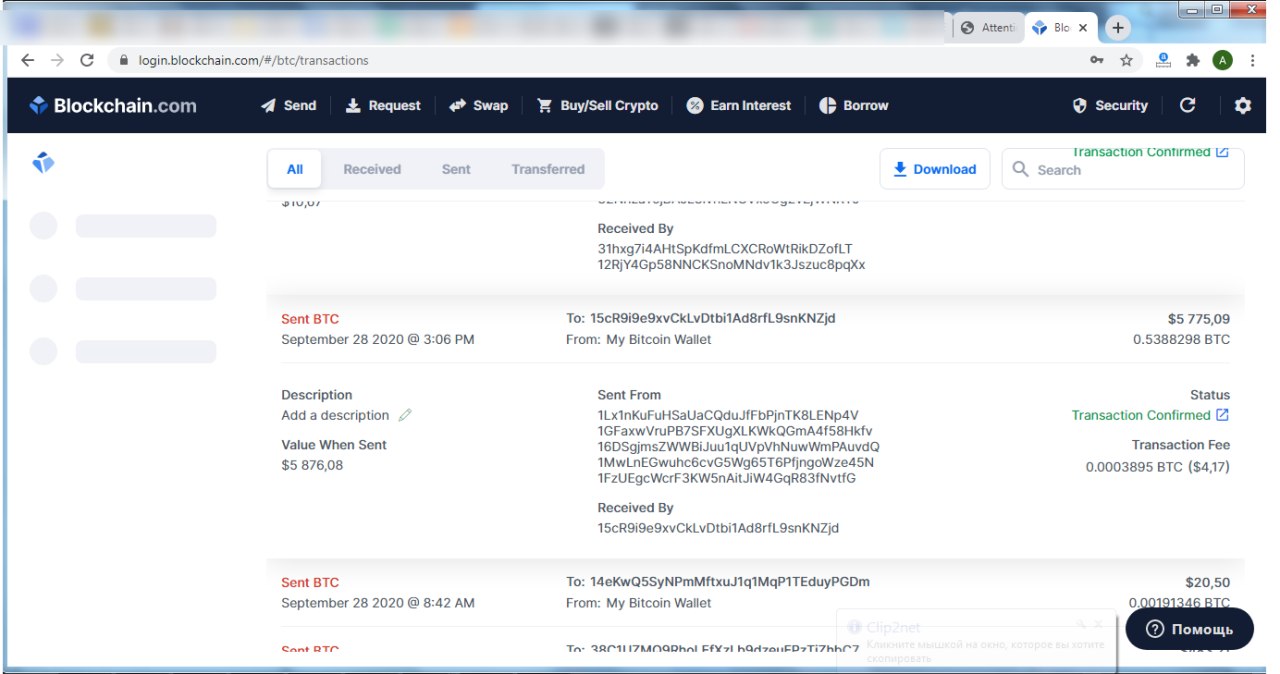
Task: Open the Chrome three-dot menu
Action: 1253,60
